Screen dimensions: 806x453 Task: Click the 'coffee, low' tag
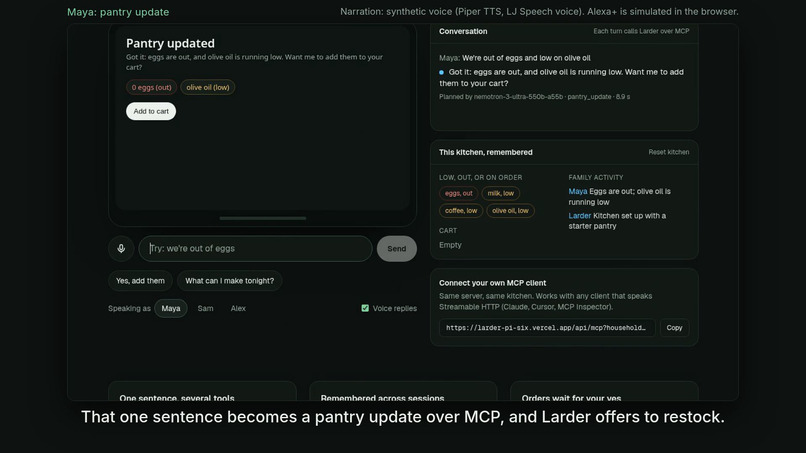pyautogui.click(x=461, y=211)
